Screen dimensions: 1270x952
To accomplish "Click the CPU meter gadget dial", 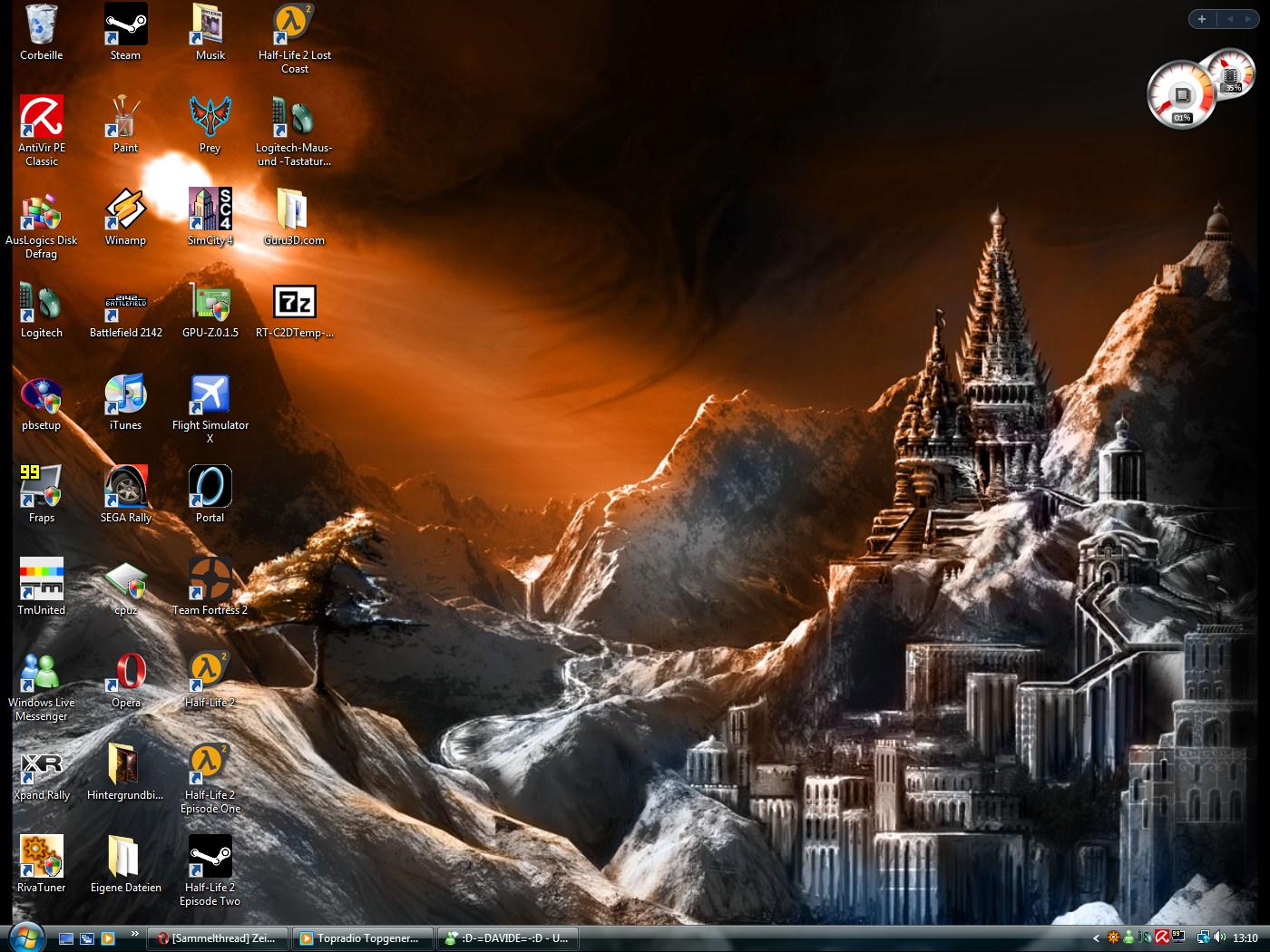I will pos(1181,96).
